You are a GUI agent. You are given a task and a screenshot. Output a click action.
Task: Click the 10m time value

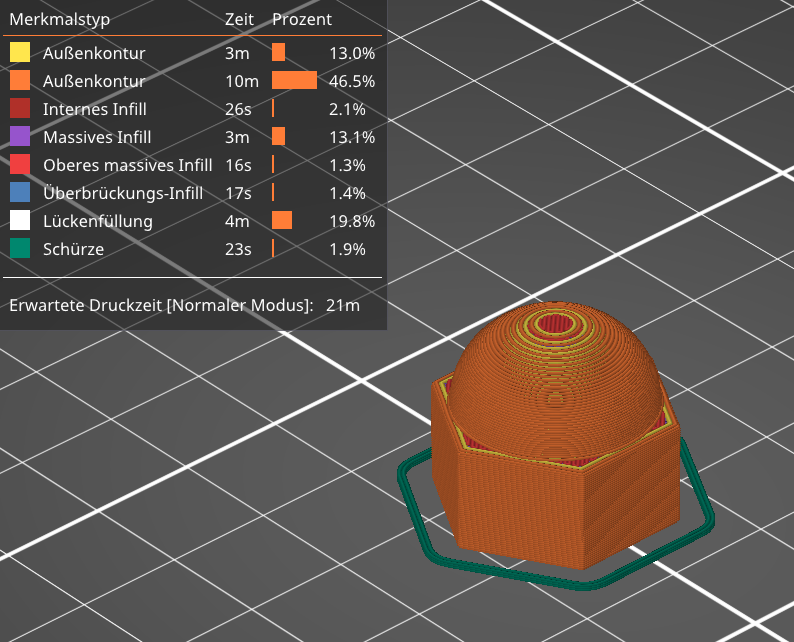[242, 81]
